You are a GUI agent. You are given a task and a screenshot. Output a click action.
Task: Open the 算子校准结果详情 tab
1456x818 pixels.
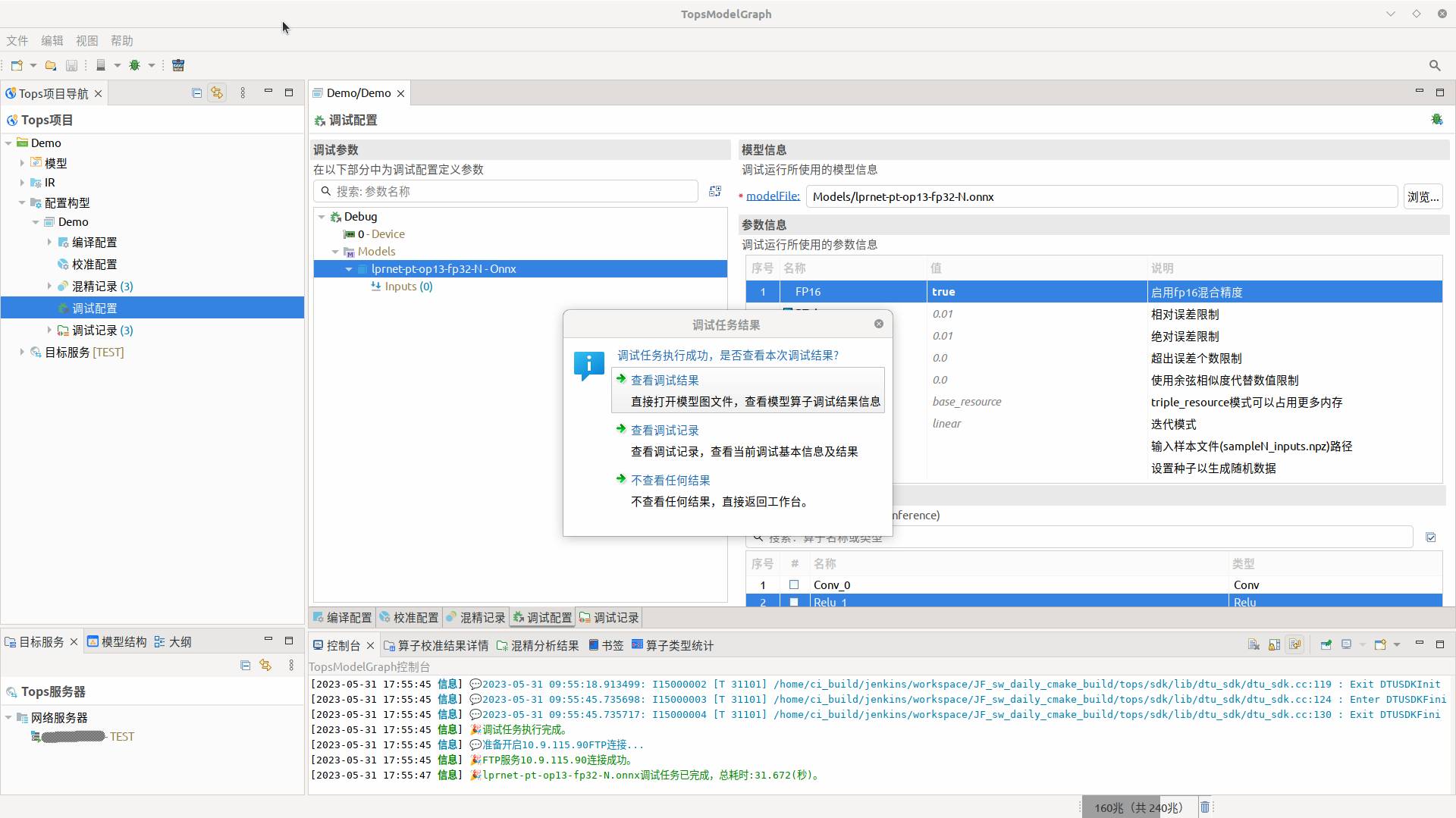click(x=436, y=645)
